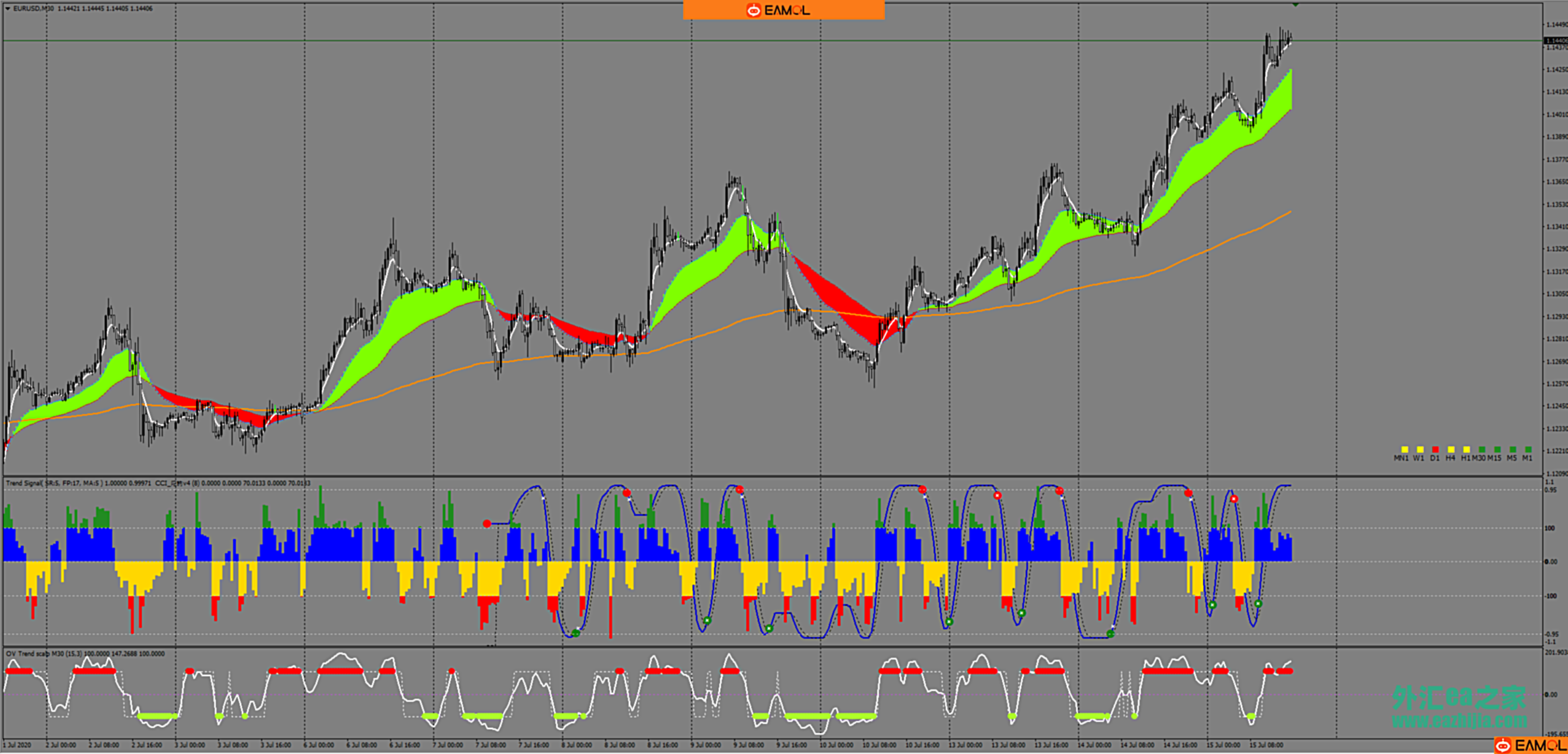
Task: Click the green M30 timeframe square
Action: pos(1482,449)
